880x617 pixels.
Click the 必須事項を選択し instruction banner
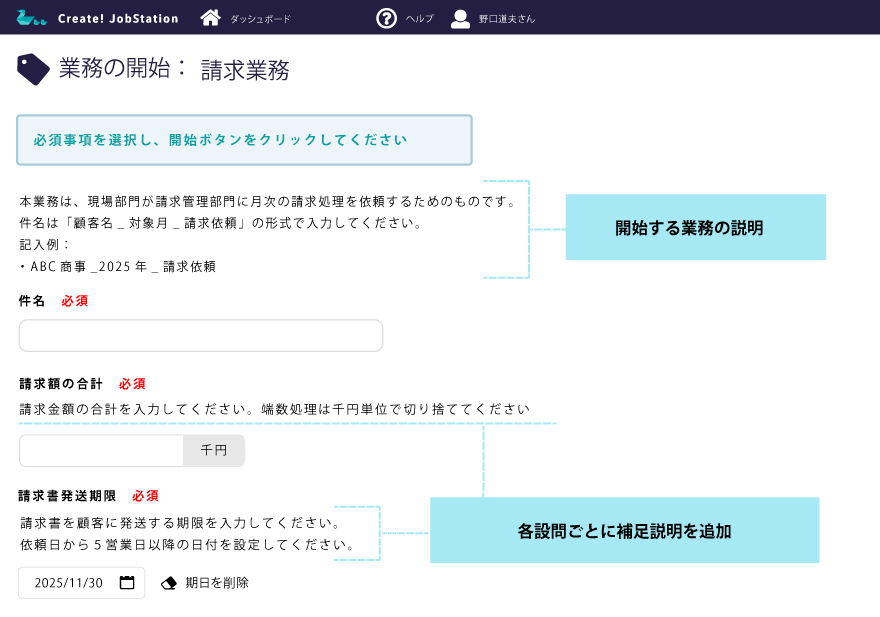(244, 140)
